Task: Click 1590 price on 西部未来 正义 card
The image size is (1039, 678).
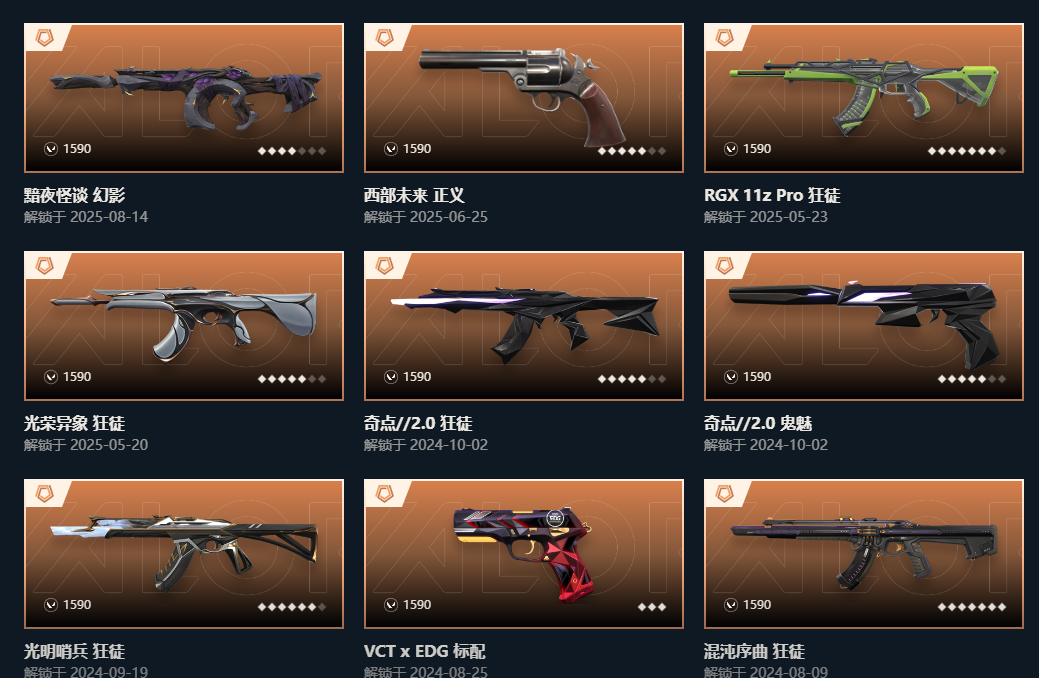Action: 417,149
